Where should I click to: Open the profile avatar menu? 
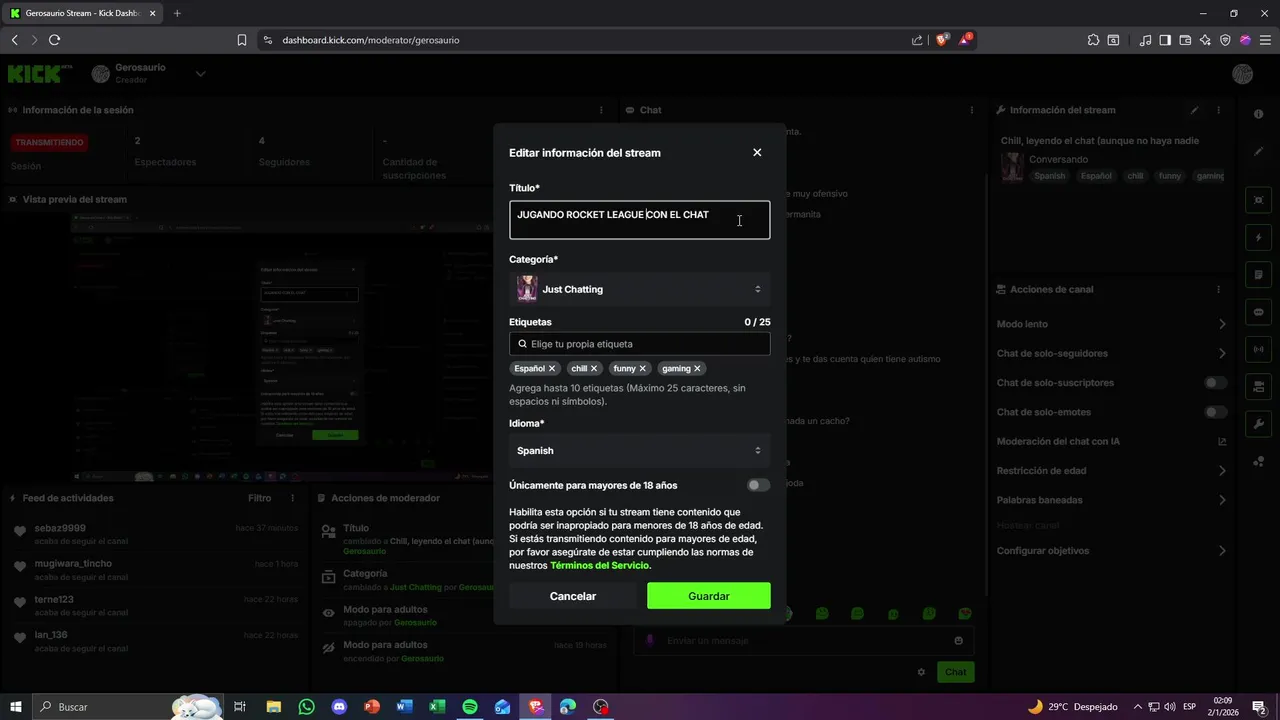(x=1242, y=74)
